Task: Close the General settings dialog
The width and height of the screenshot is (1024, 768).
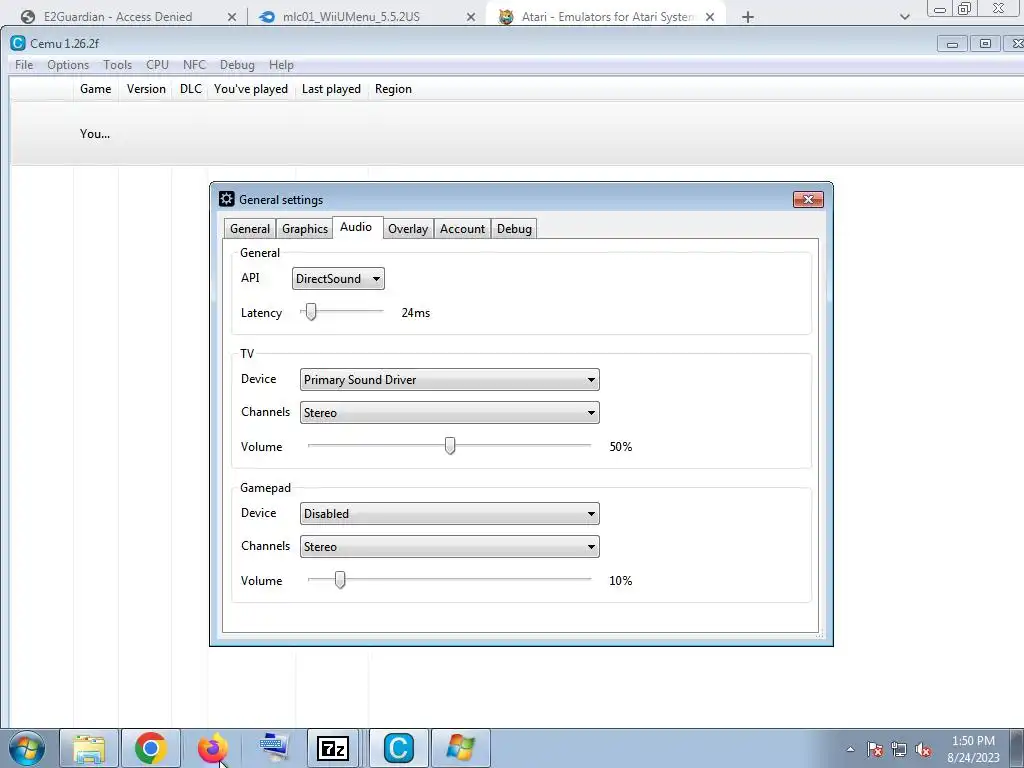Action: pos(808,199)
